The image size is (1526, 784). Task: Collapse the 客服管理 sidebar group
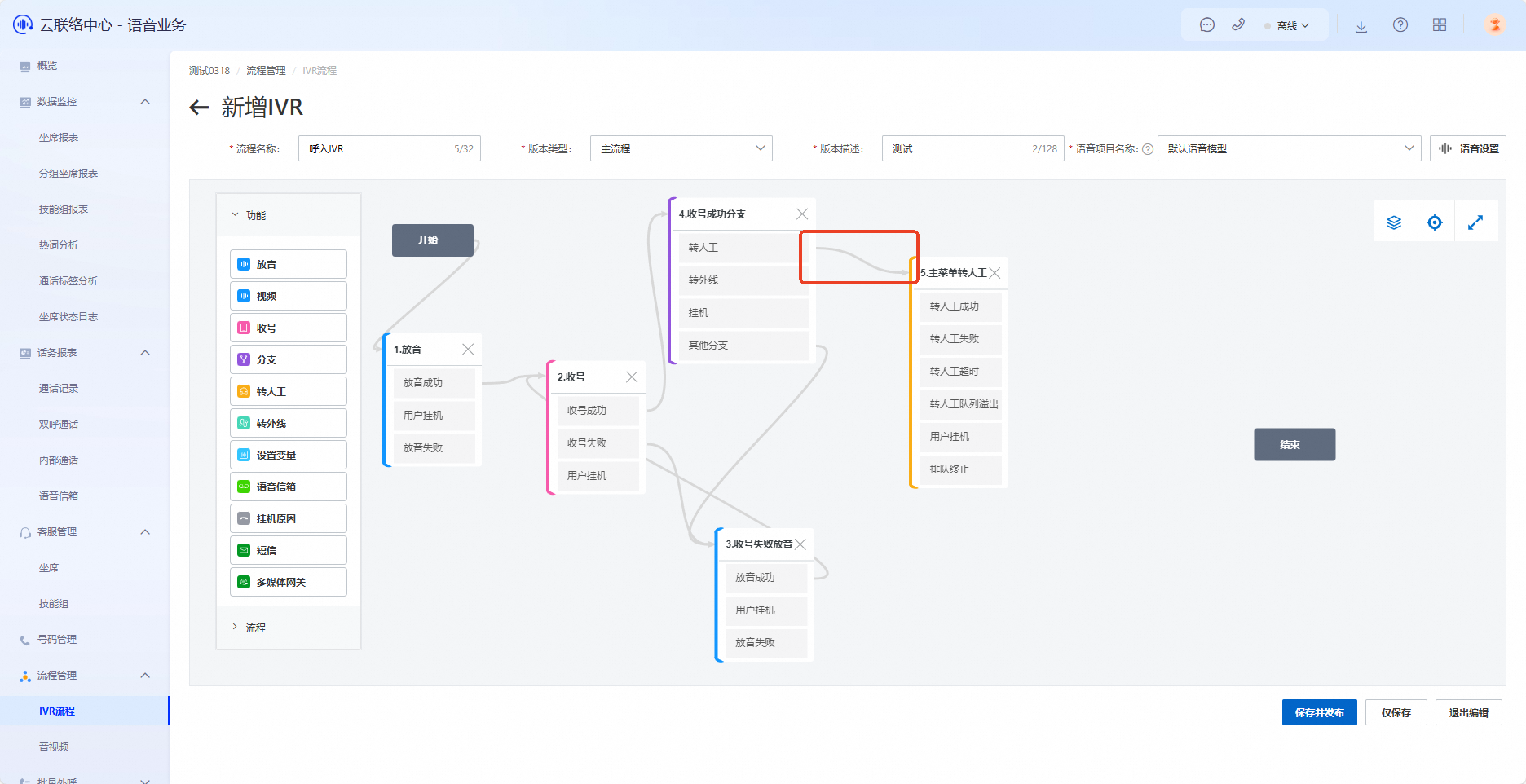click(145, 532)
